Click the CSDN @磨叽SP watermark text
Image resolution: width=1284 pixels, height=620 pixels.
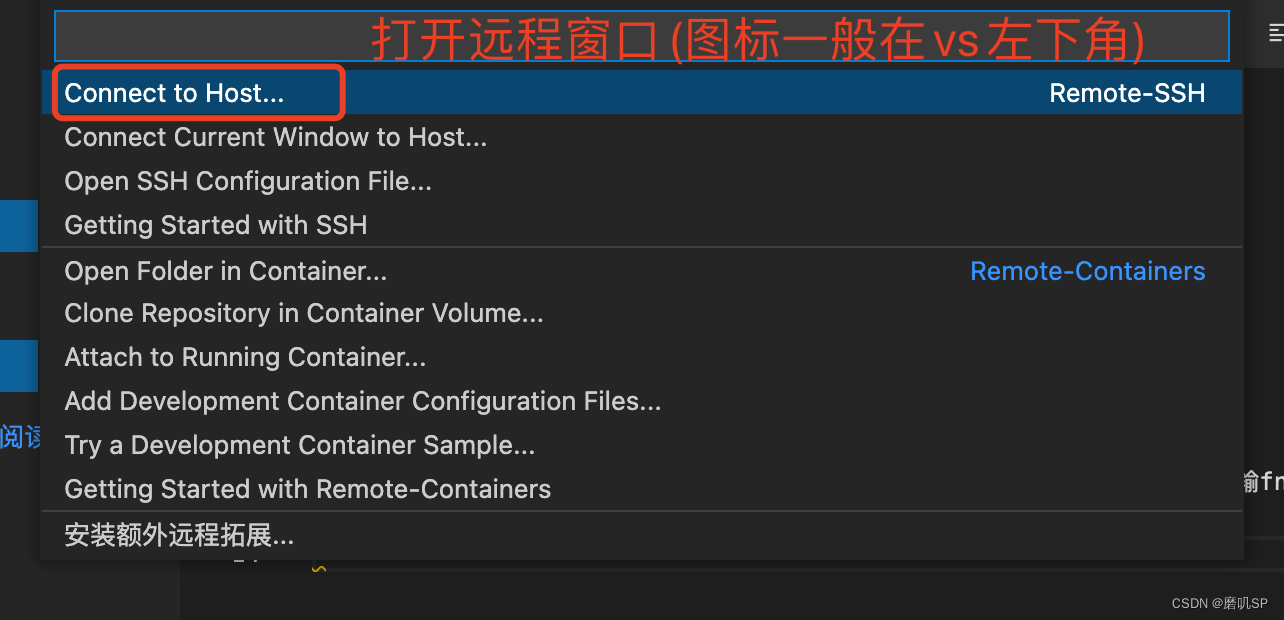[x=1222, y=603]
